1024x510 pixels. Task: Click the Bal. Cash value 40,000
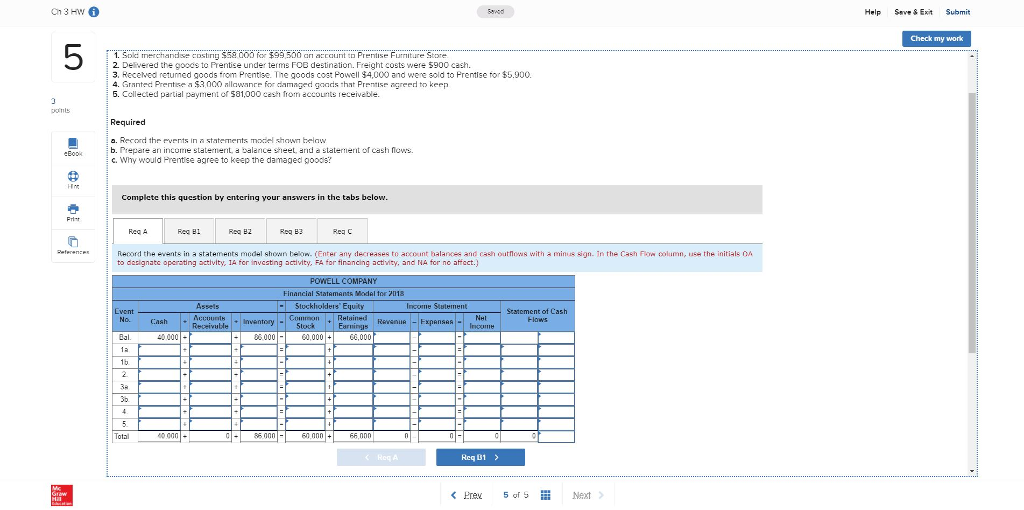tap(168, 338)
